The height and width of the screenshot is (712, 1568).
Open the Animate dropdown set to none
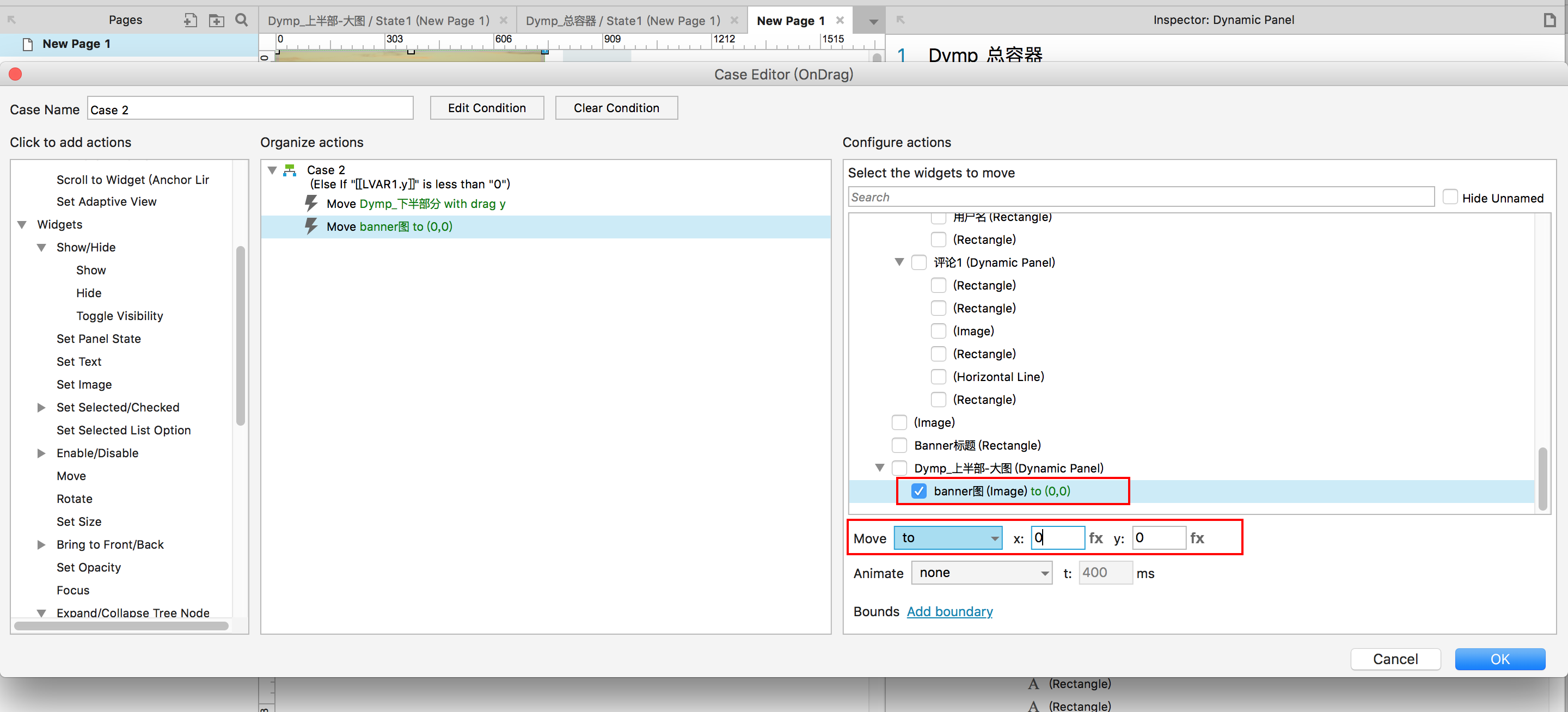(x=981, y=573)
